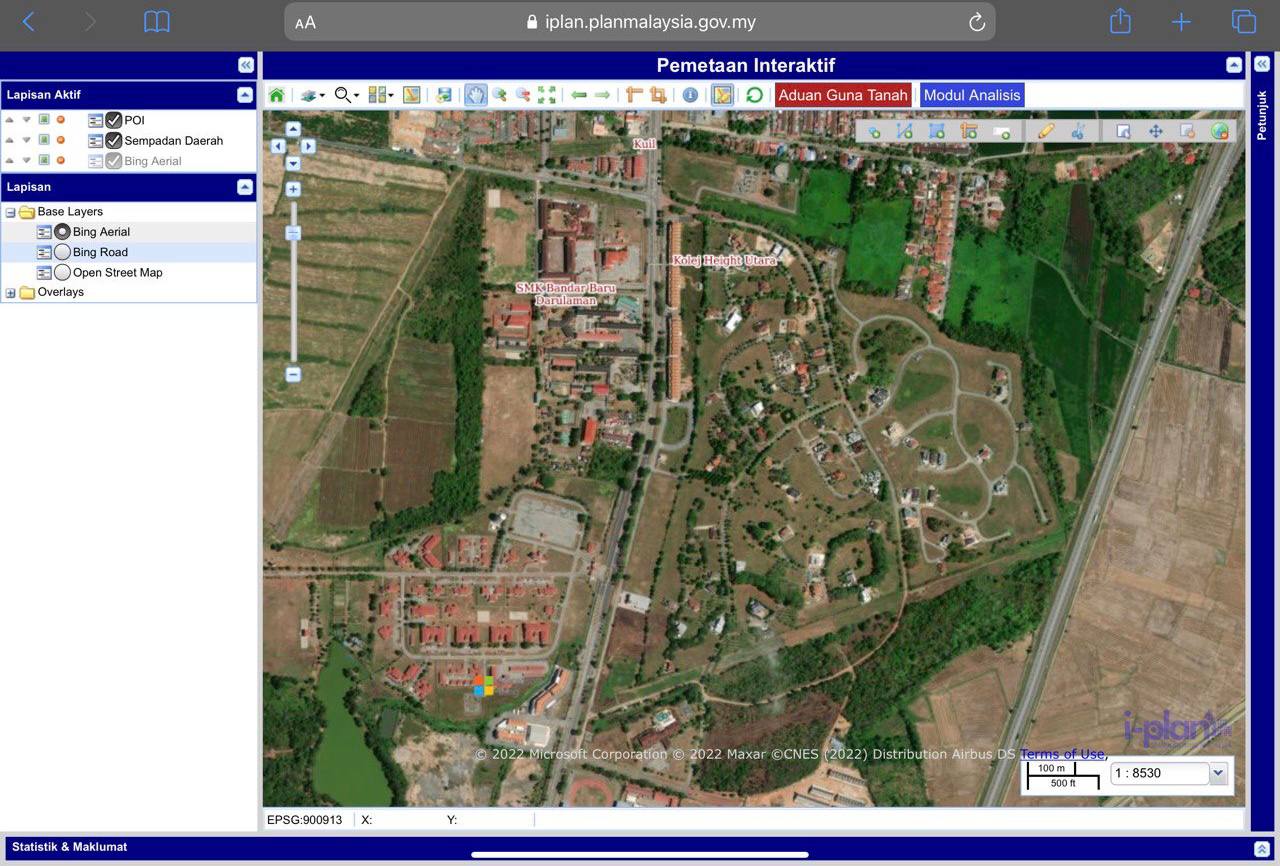Open the Terms of Use link
1280x866 pixels.
click(1062, 754)
